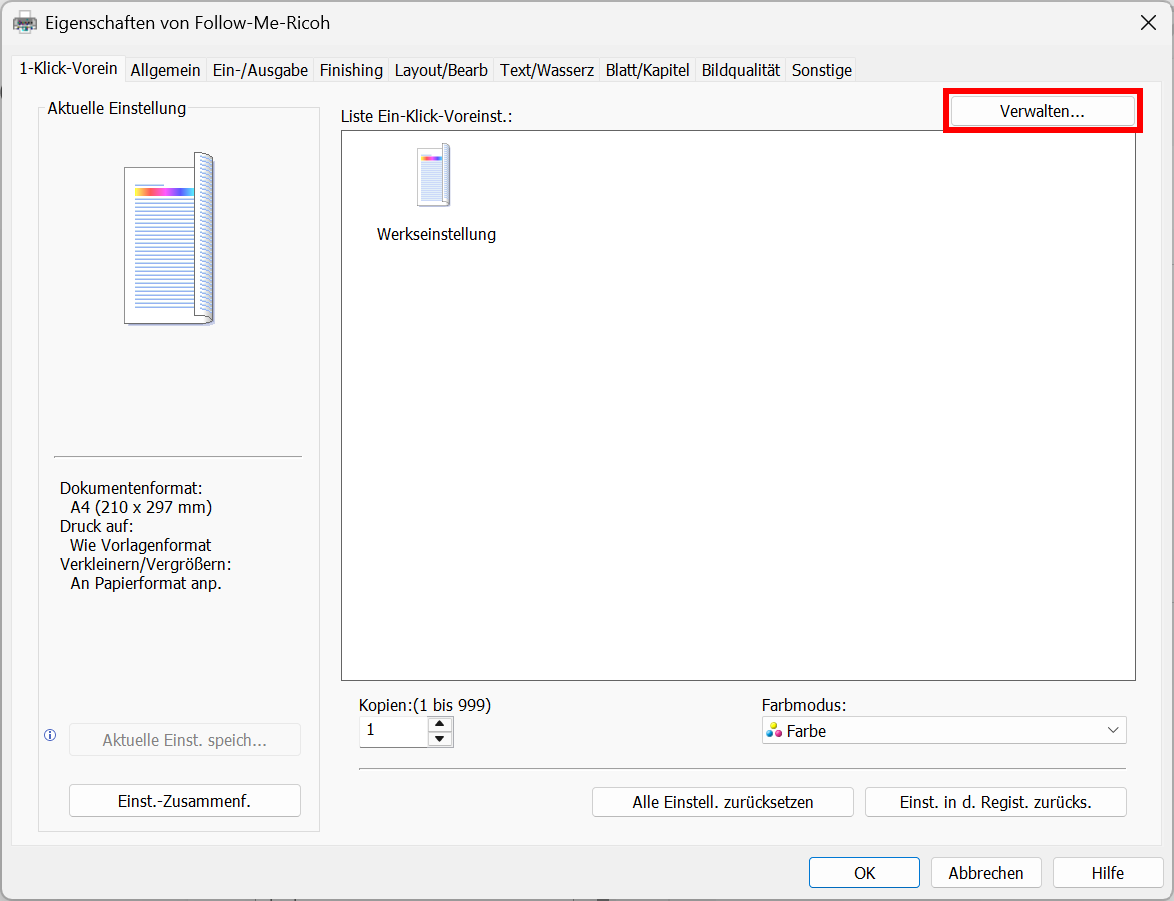Viewport: 1174px width, 901px height.
Task: Select the Werkseinstellung preset icon
Action: pyautogui.click(x=434, y=176)
